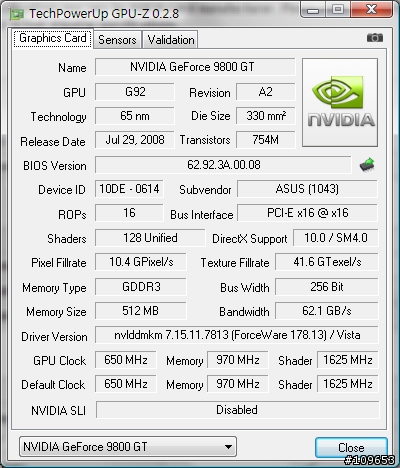
Task: Click the Transistors value 754M
Action: tap(266, 140)
